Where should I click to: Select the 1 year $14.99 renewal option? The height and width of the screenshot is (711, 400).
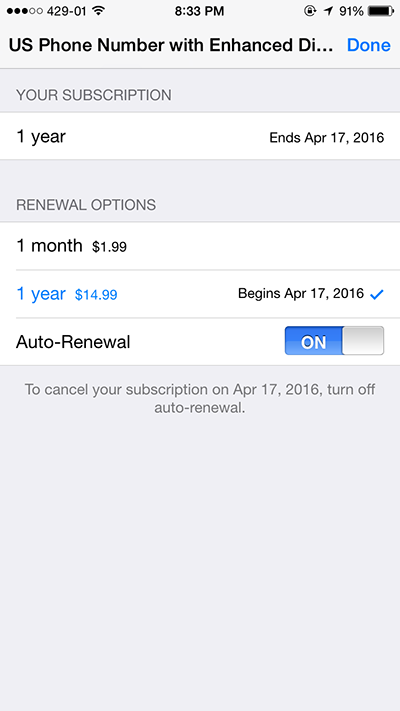click(200, 294)
